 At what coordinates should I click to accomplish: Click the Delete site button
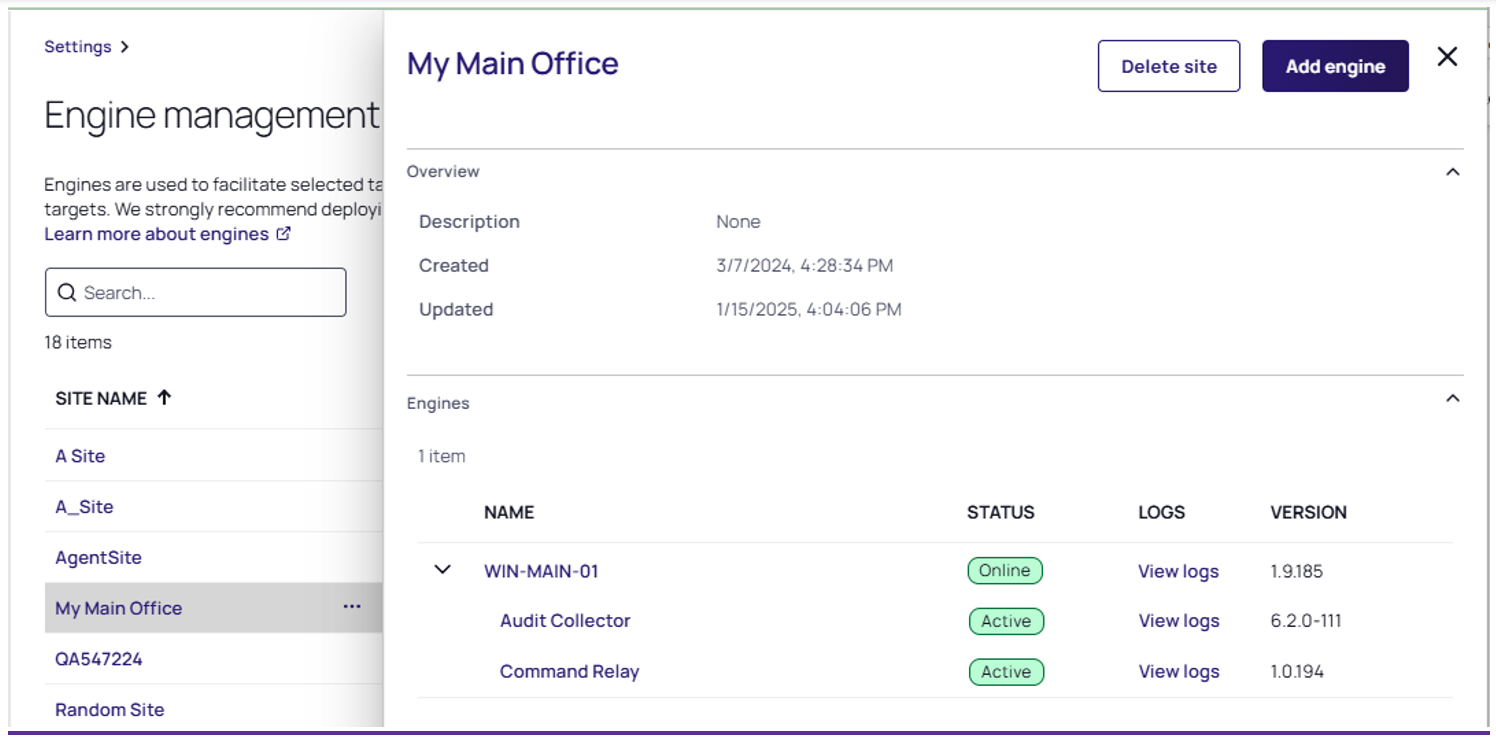1168,67
